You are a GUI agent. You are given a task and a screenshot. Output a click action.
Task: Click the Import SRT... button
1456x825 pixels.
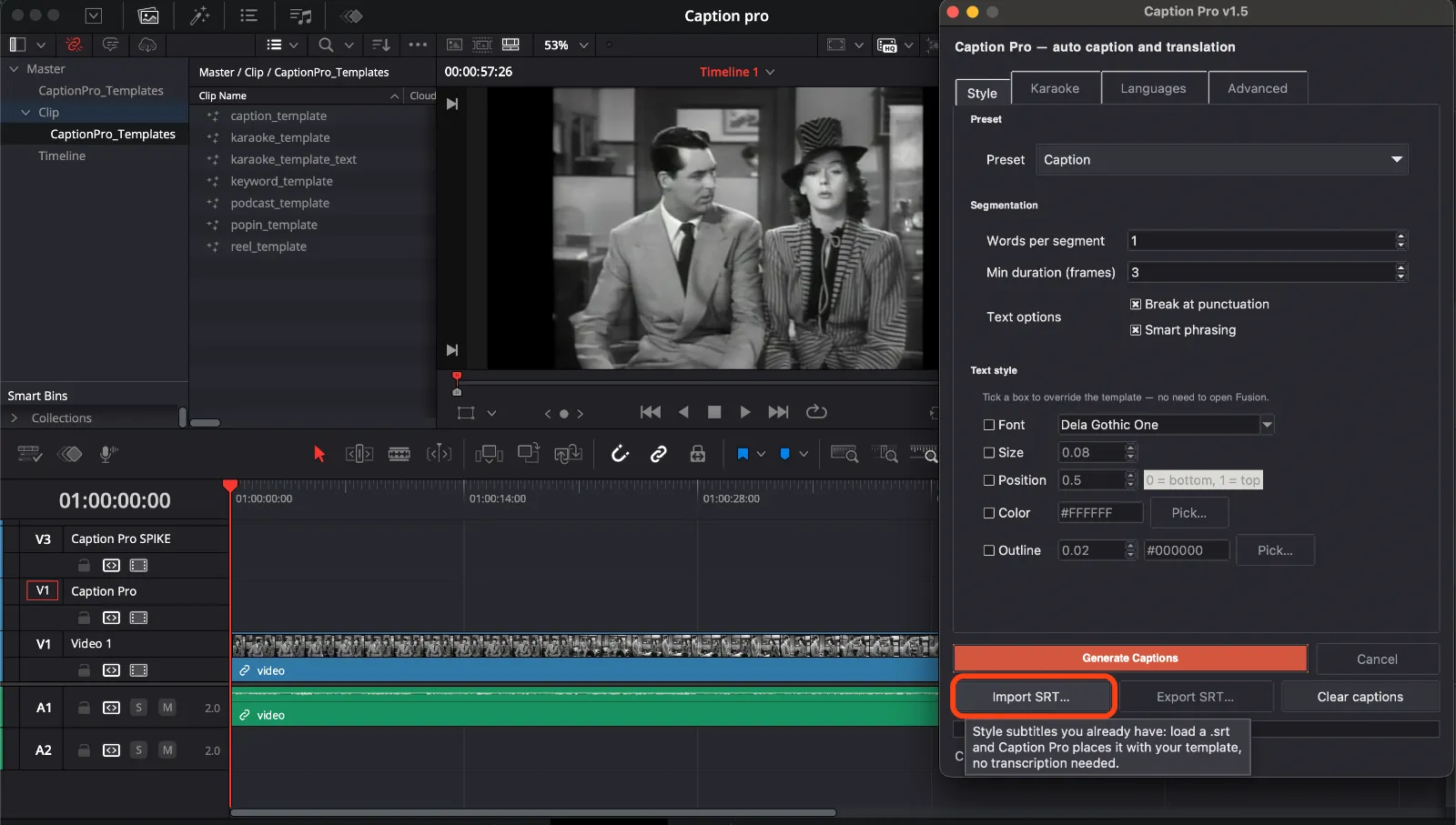coord(1031,697)
